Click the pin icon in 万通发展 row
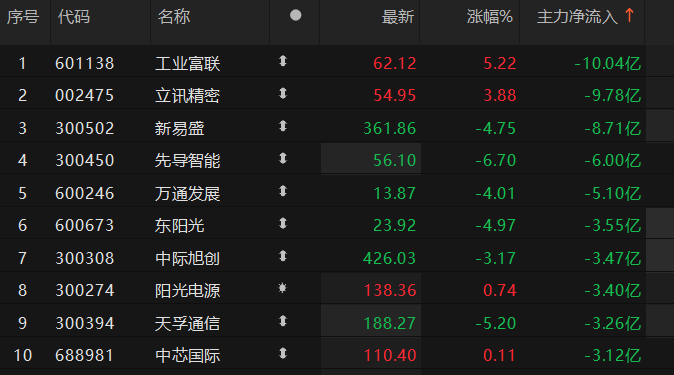The width and height of the screenshot is (674, 375). 282,191
